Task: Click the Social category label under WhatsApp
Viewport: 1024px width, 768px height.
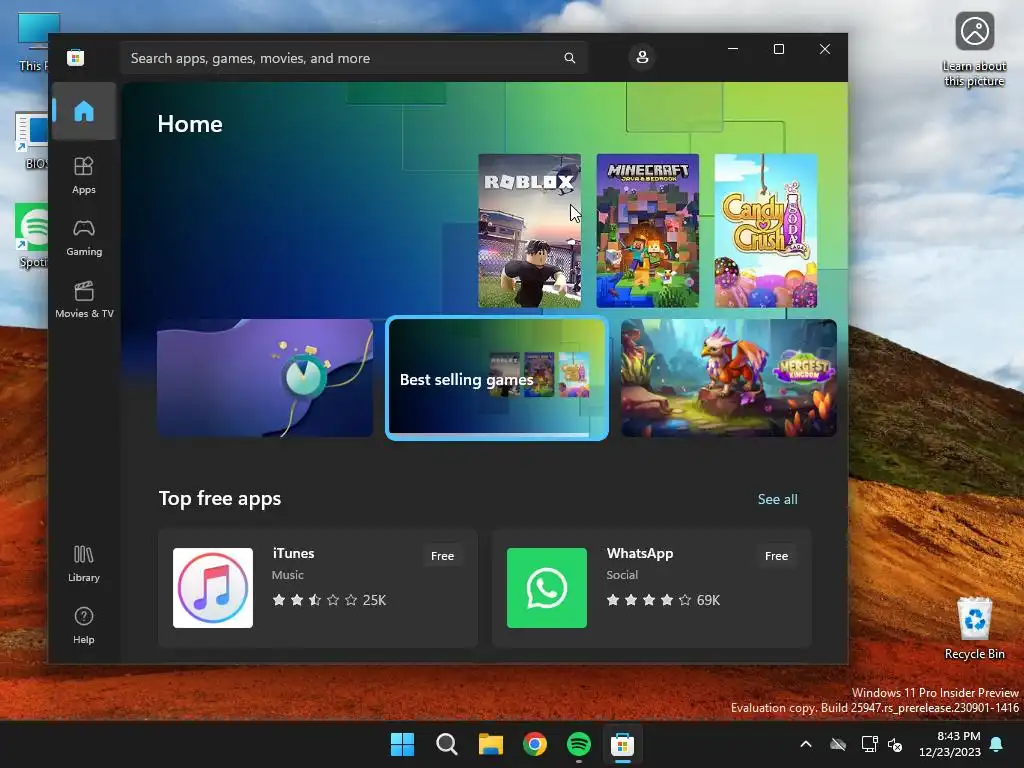Action: tap(622, 575)
